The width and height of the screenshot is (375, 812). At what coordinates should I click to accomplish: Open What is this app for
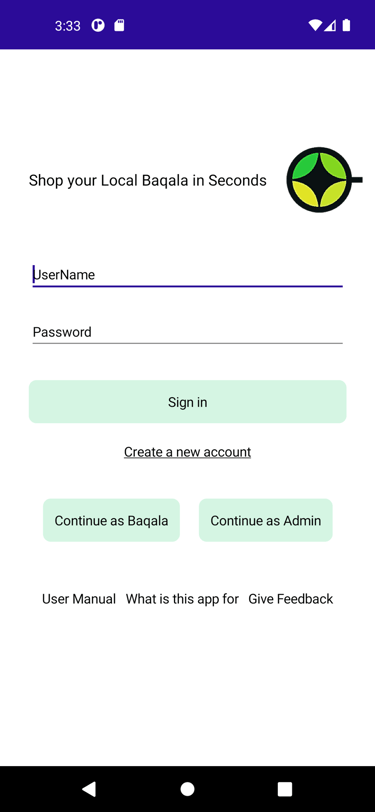coord(182,599)
